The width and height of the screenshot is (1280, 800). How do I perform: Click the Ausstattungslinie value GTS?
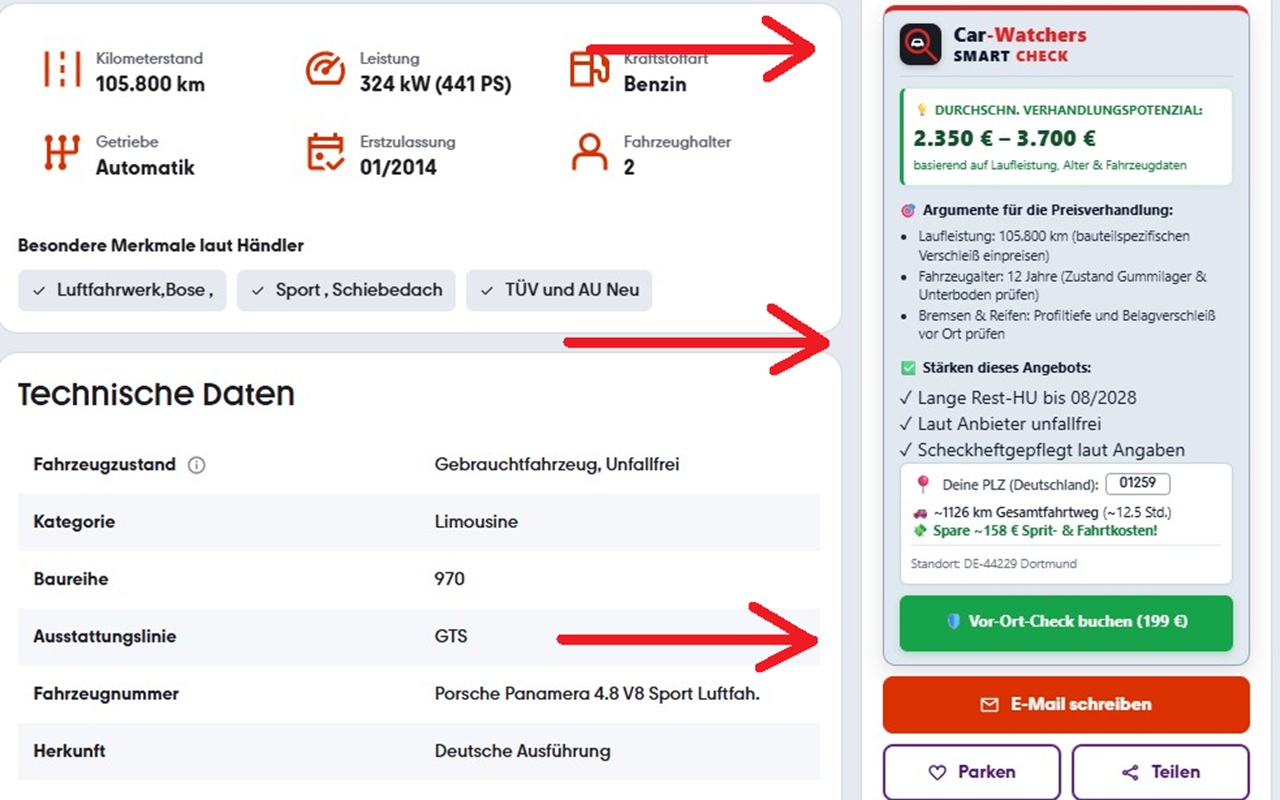[451, 636]
